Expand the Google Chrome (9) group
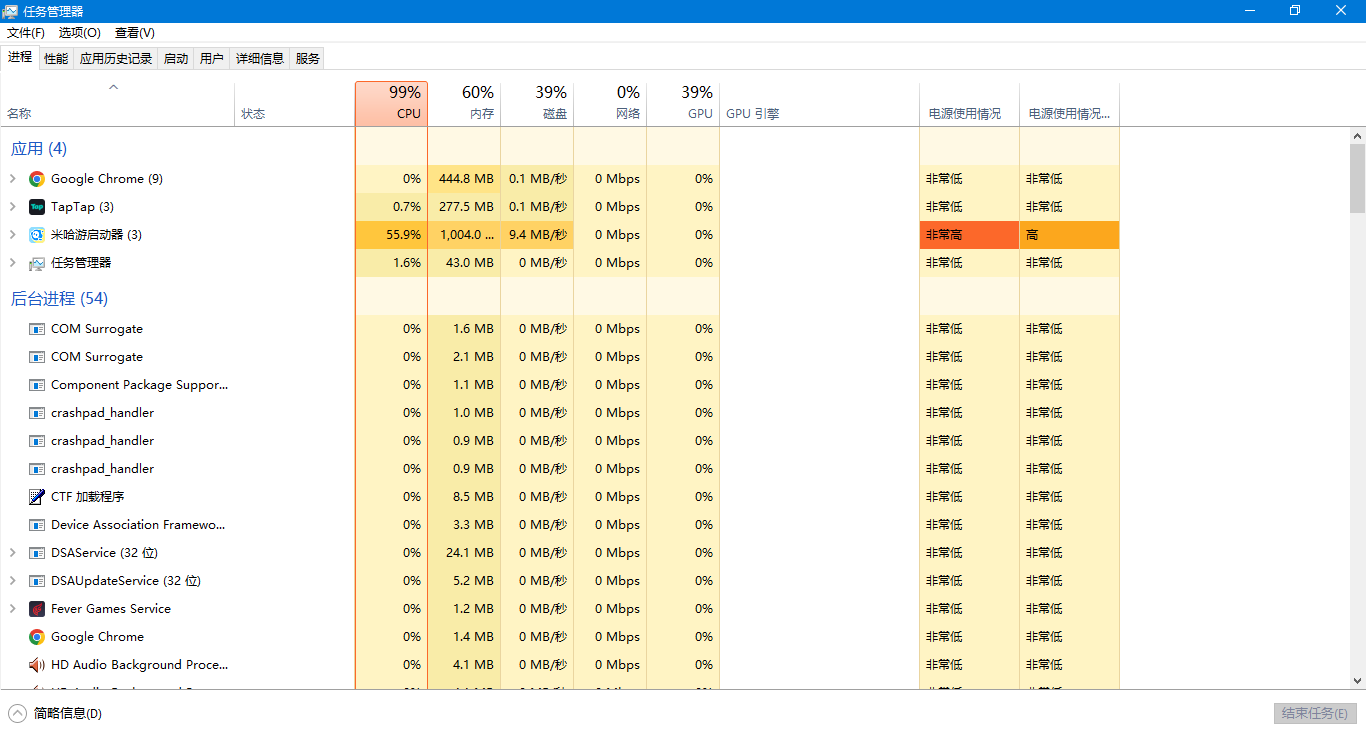The width and height of the screenshot is (1366, 736). [x=12, y=179]
